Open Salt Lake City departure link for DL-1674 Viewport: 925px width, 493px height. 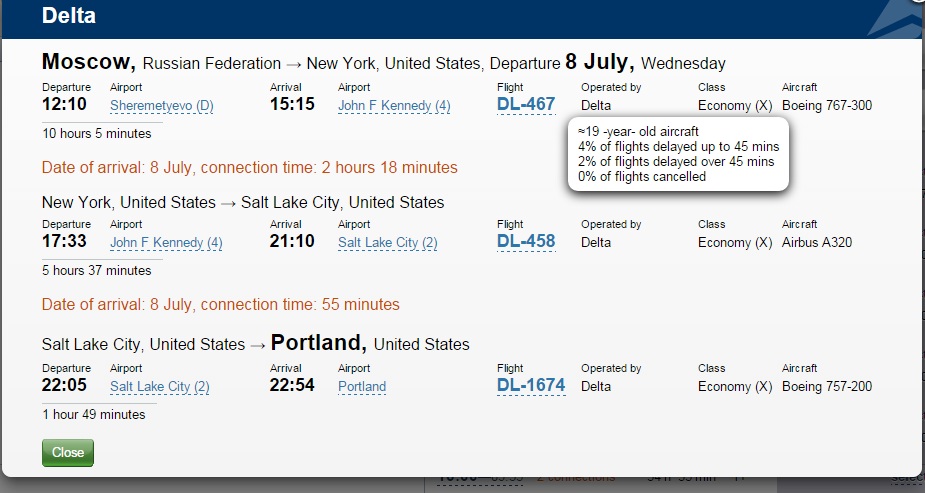pos(159,387)
